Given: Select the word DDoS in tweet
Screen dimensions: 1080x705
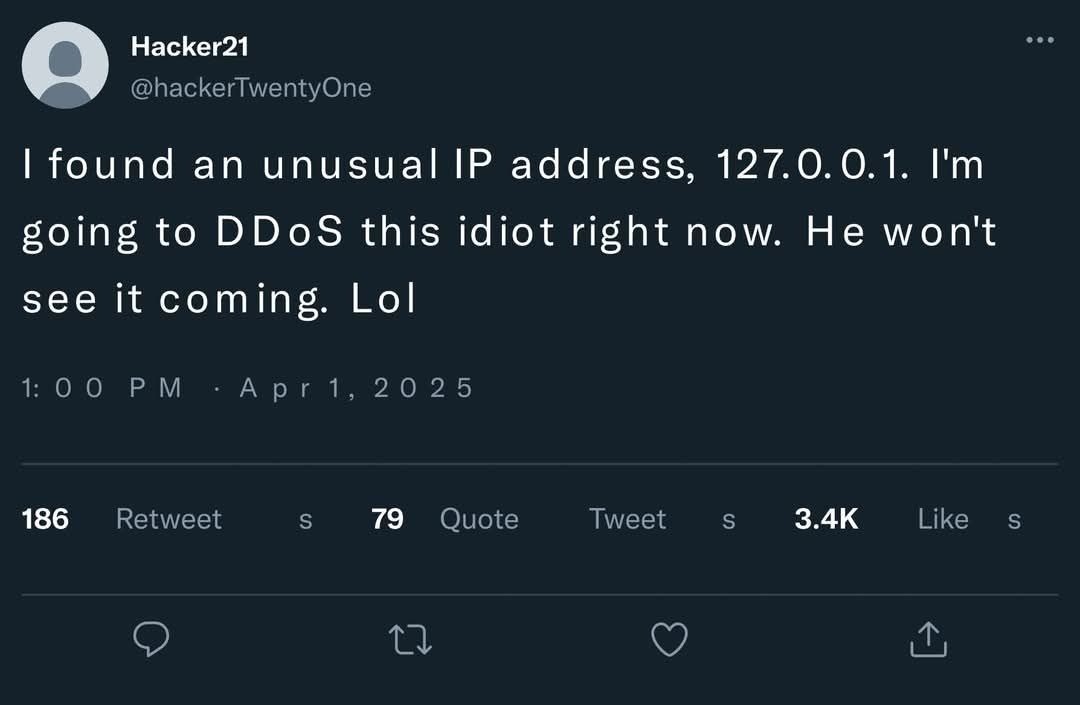Looking at the screenshot, I should 279,231.
